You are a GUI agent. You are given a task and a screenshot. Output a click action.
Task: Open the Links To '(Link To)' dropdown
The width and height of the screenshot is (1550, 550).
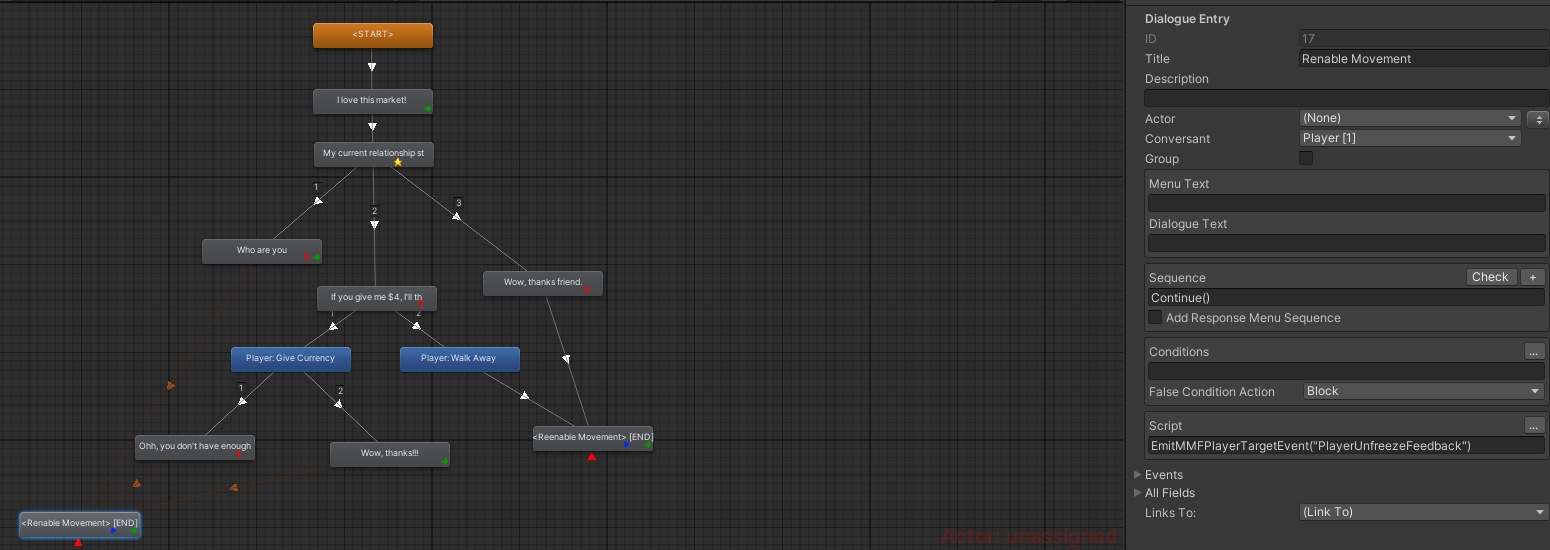[1424, 512]
